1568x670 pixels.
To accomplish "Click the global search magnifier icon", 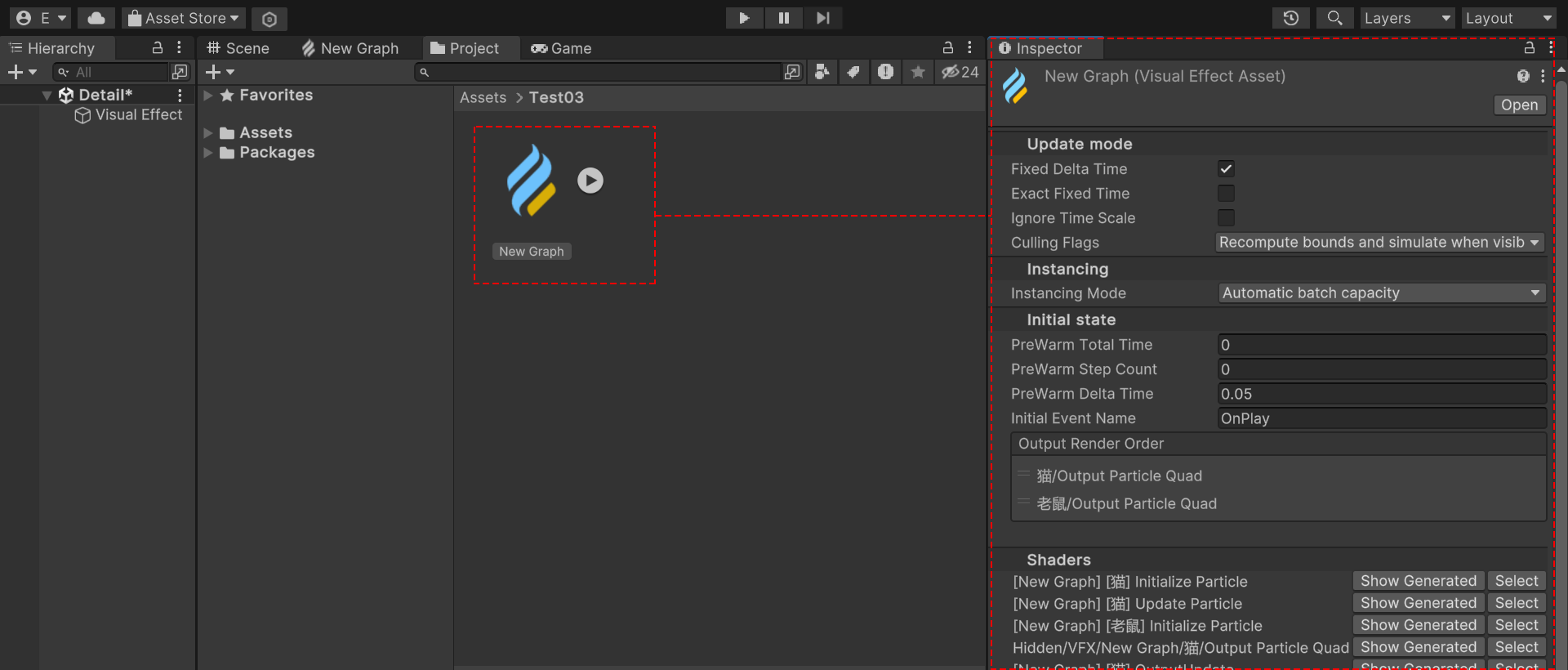I will (1334, 18).
